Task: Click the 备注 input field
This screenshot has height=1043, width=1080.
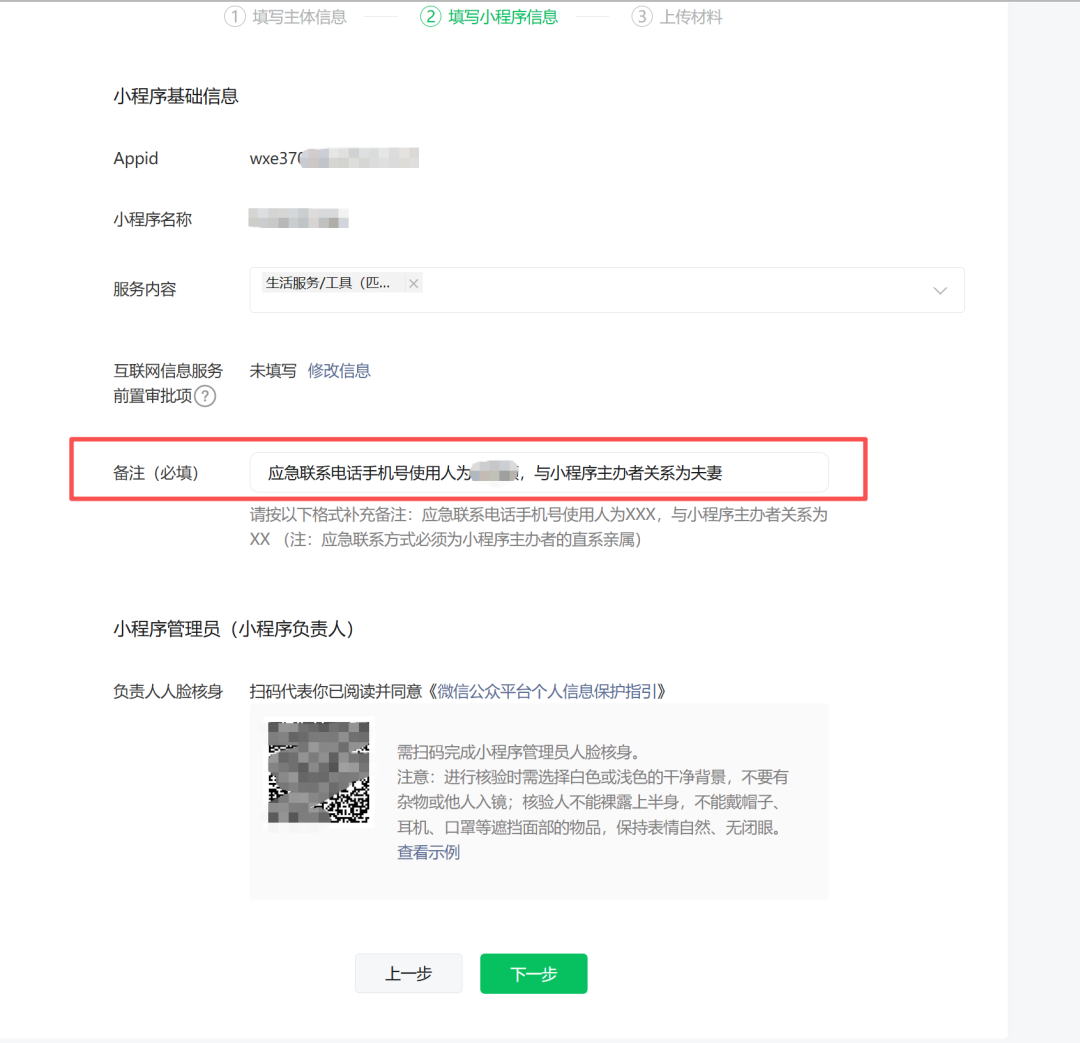Action: pyautogui.click(x=539, y=473)
